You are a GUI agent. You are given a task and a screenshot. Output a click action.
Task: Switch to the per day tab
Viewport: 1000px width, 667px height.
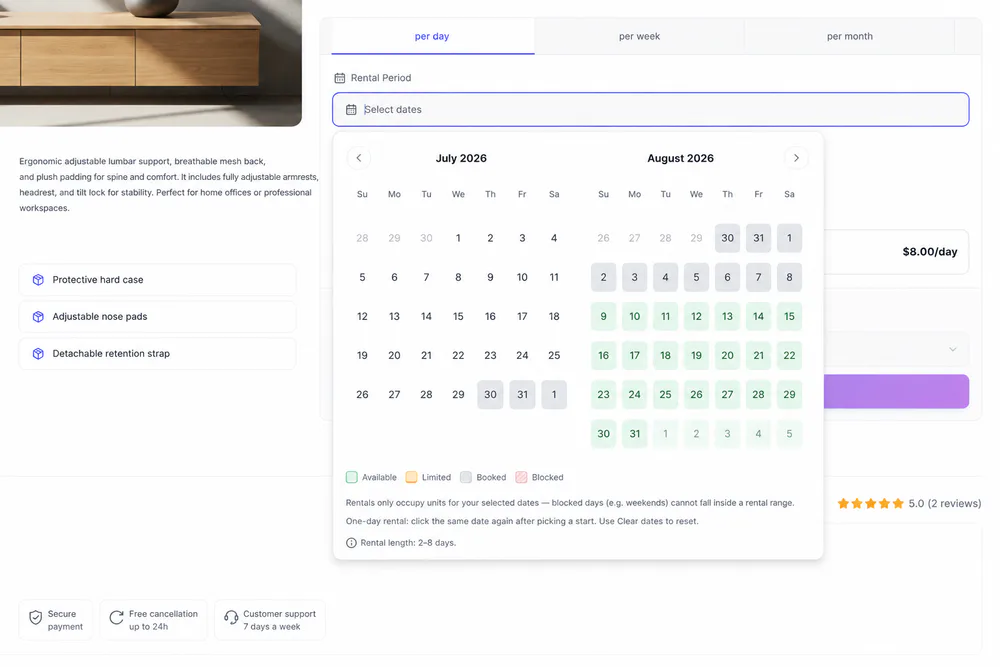432,36
